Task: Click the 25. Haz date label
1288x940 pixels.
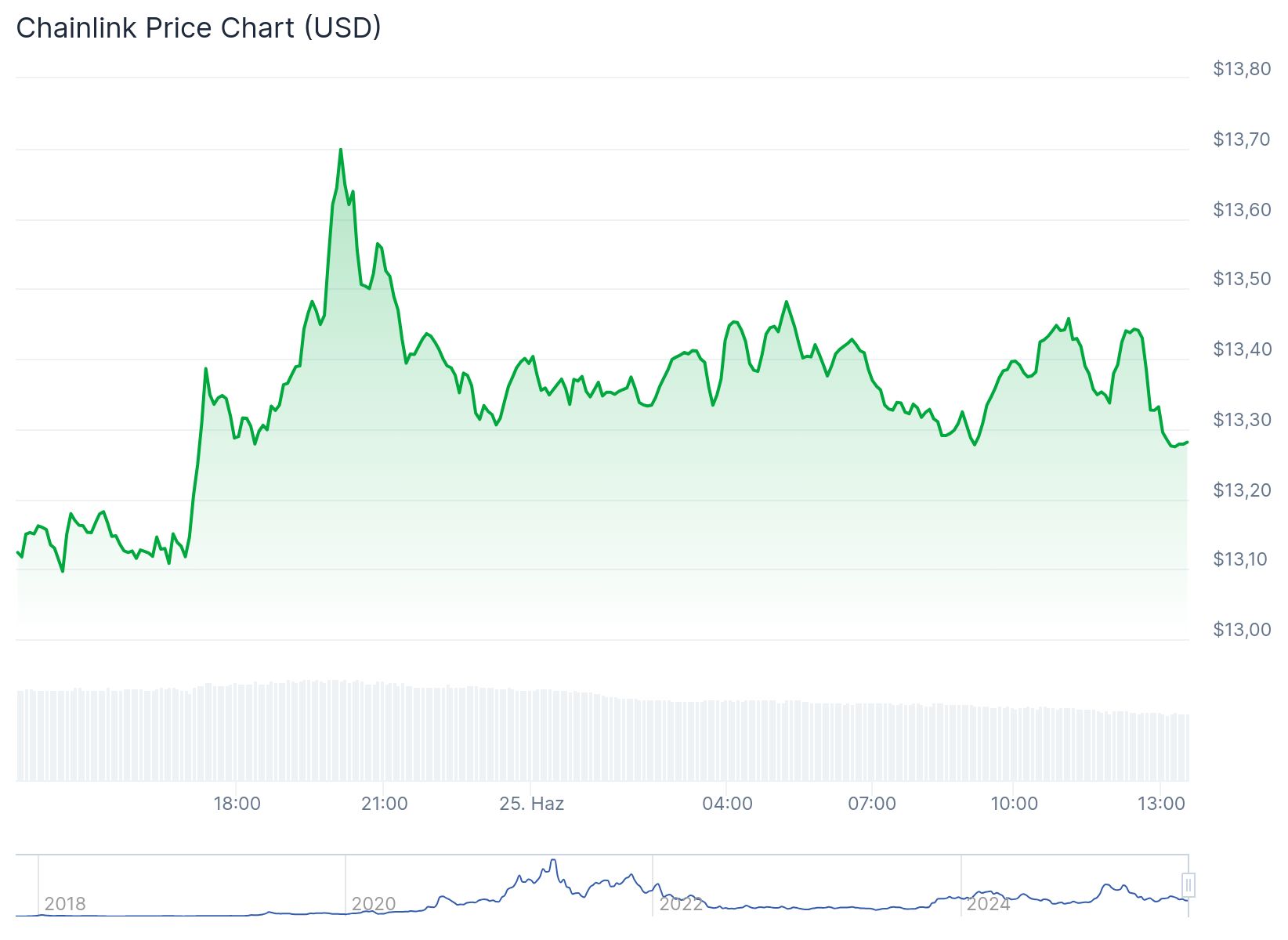Action: click(531, 804)
